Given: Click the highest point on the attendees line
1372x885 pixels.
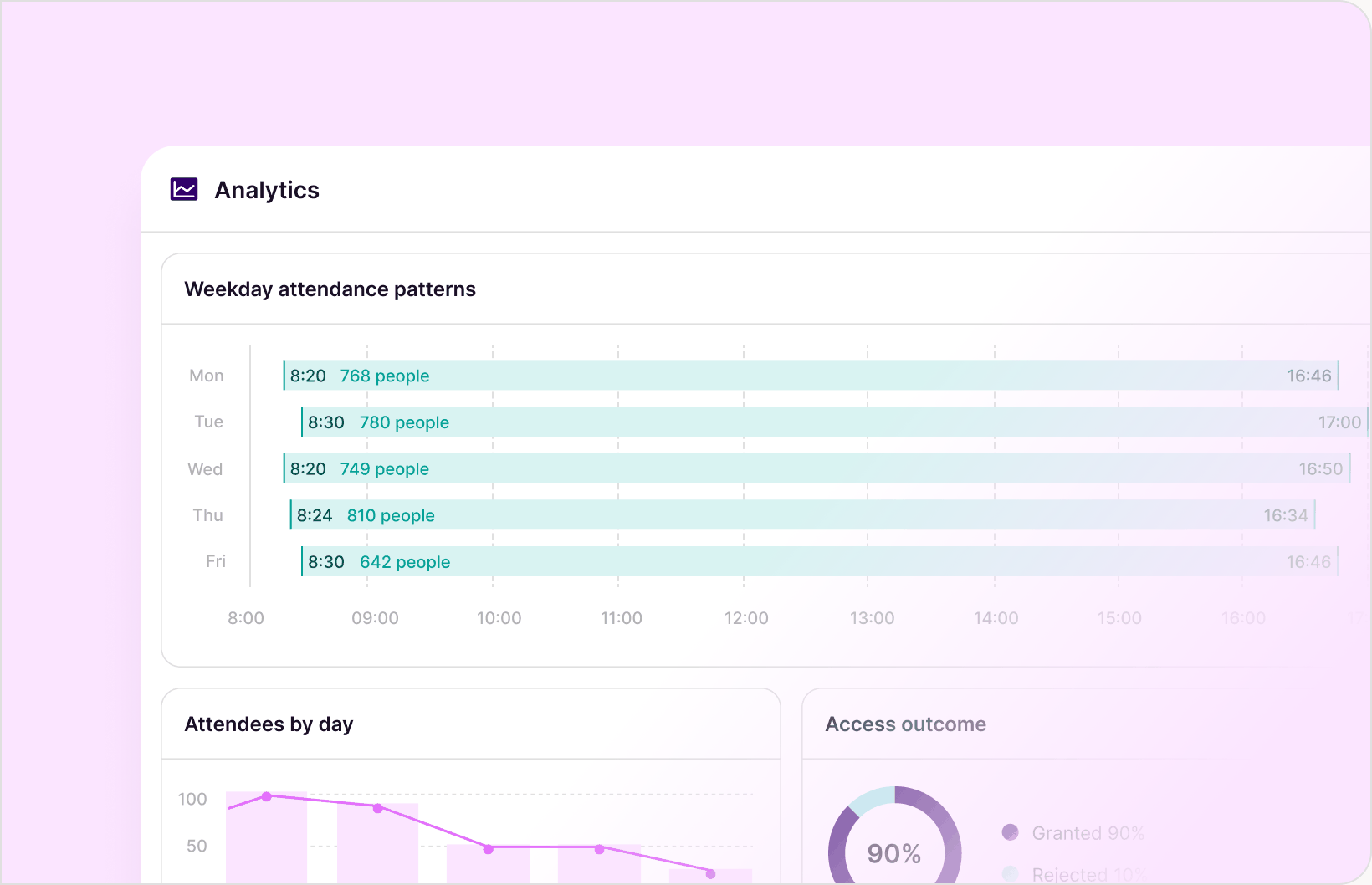Looking at the screenshot, I should tap(266, 797).
